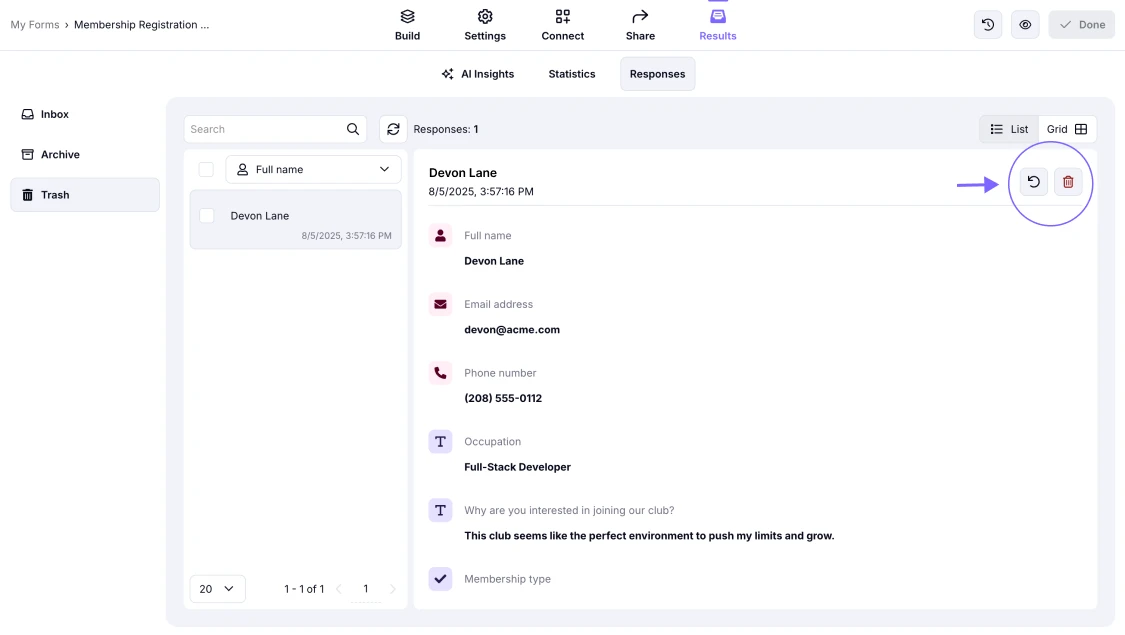This screenshot has width=1125, height=635.
Task: Open the Build section
Action: [407, 25]
